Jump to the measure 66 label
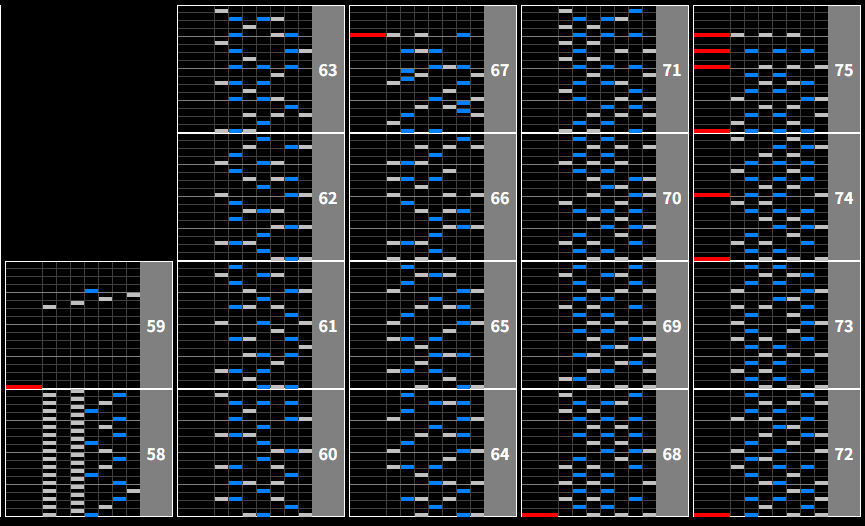The height and width of the screenshot is (526, 865). point(500,198)
